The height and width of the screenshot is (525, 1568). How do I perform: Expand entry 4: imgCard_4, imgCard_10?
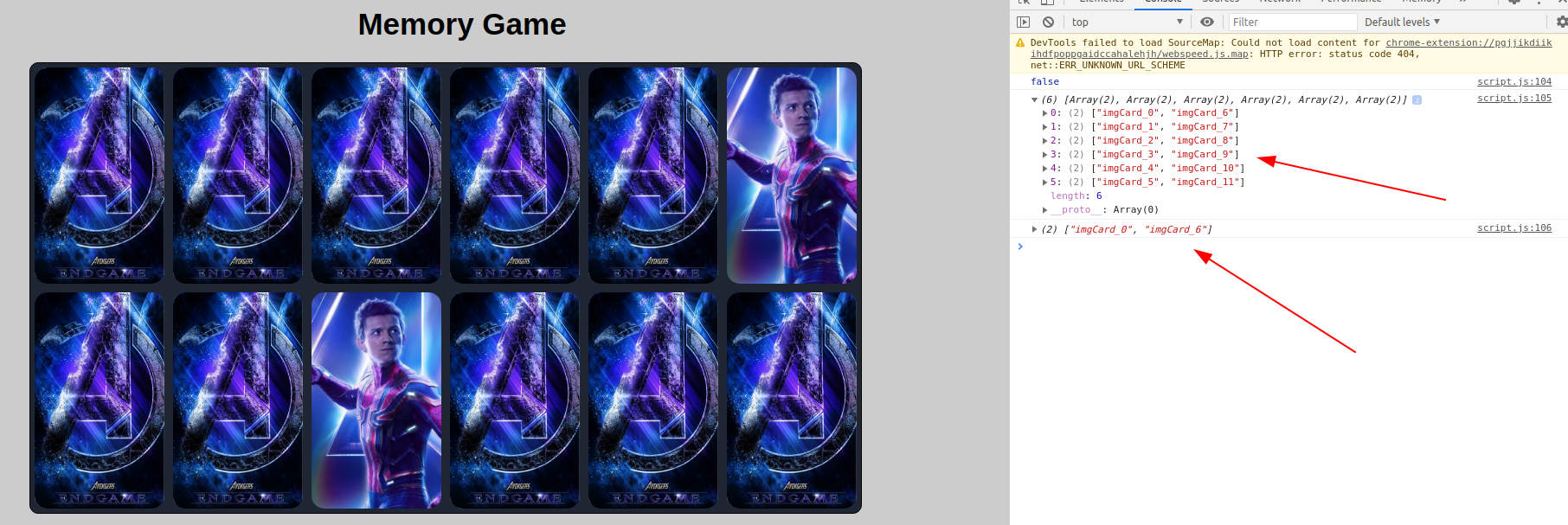(x=1044, y=169)
